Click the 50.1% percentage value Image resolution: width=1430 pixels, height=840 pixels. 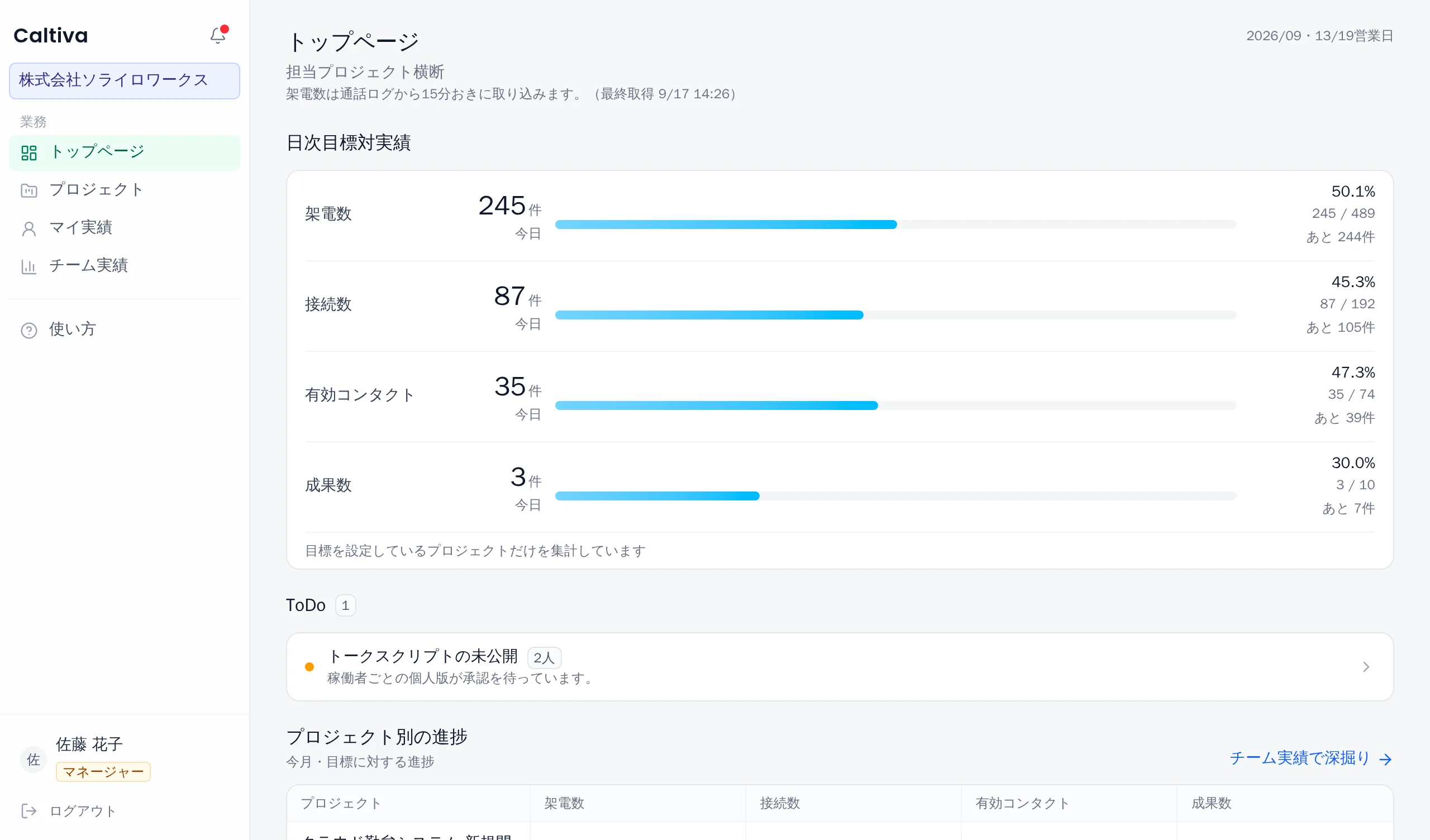pyautogui.click(x=1353, y=191)
